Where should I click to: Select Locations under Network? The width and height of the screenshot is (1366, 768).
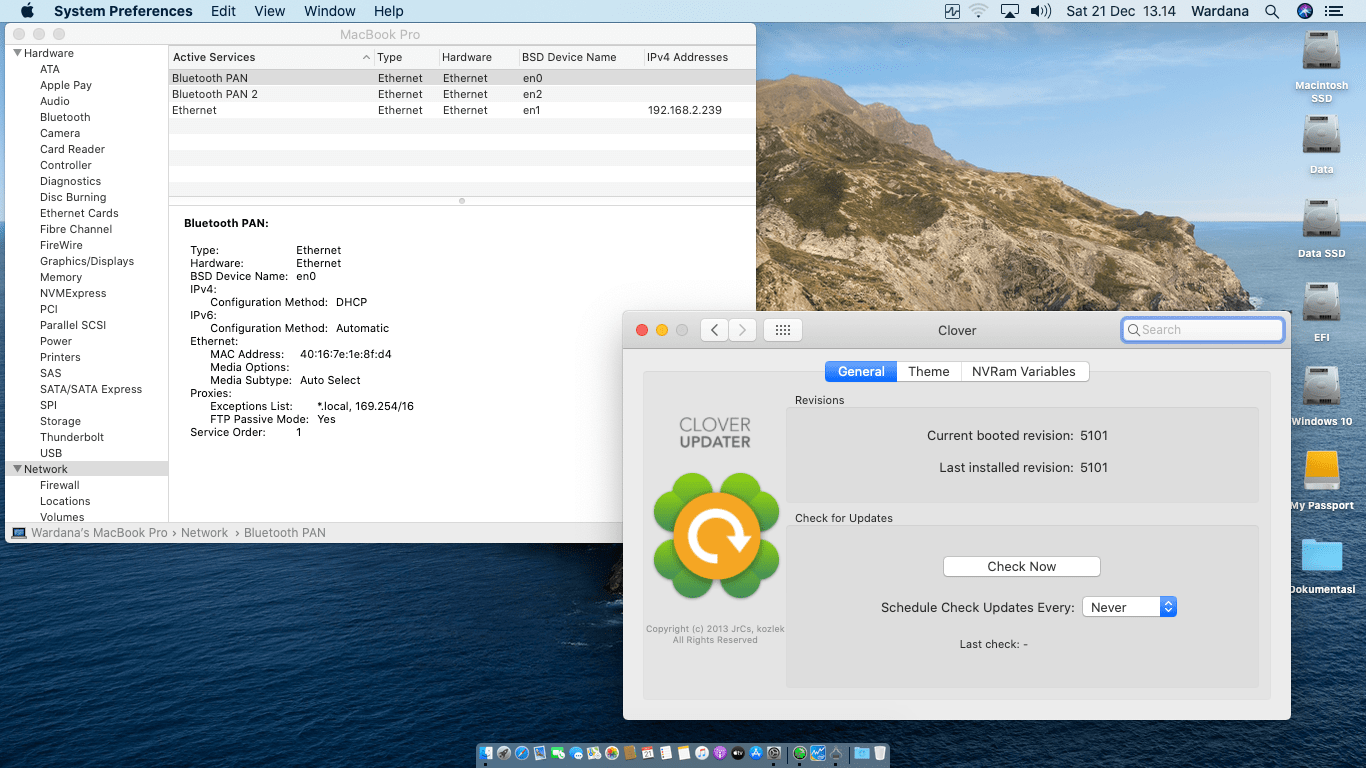pos(65,501)
